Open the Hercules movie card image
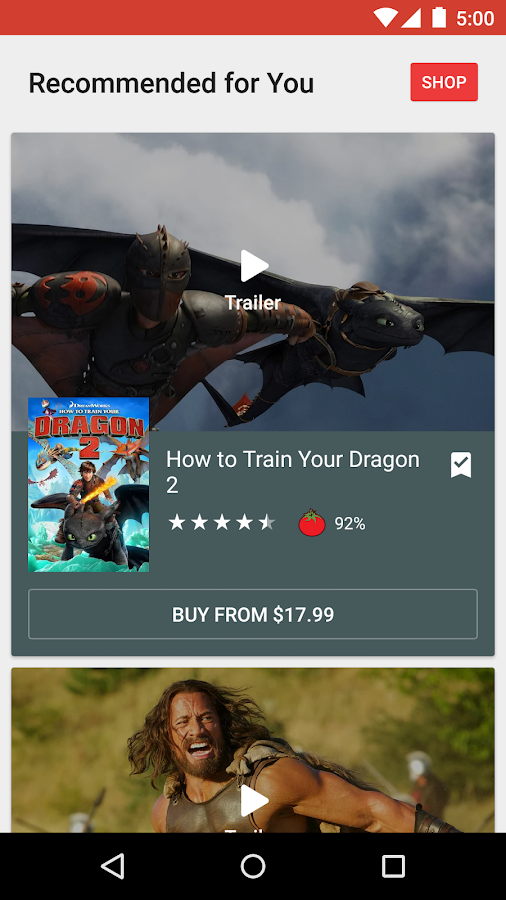Viewport: 506px width, 900px height. 253,750
